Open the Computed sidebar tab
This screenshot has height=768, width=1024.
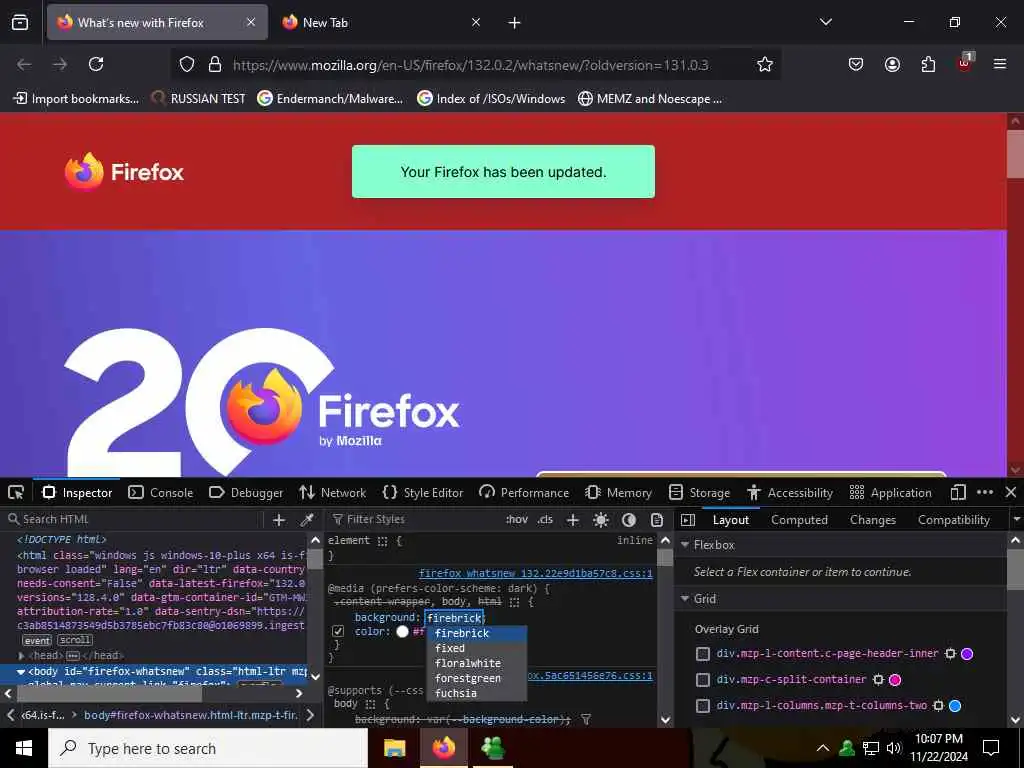[x=799, y=520]
